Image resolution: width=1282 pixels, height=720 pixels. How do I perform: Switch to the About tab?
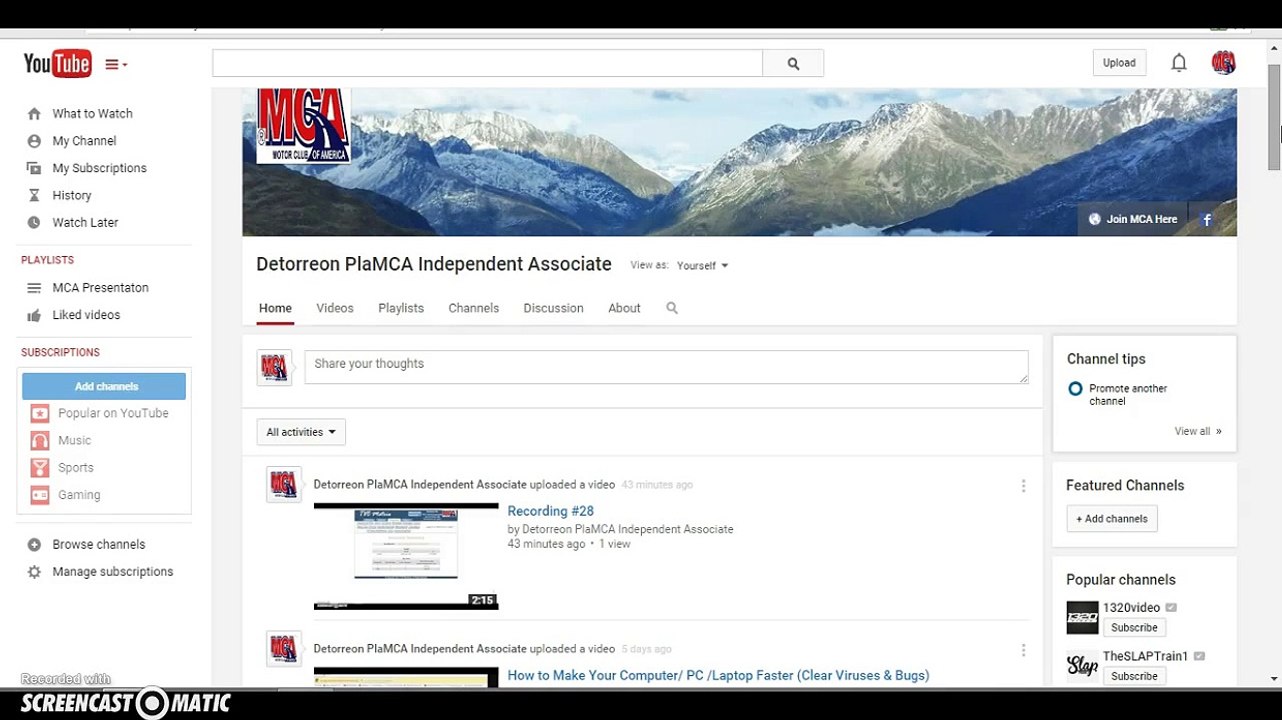[x=624, y=308]
